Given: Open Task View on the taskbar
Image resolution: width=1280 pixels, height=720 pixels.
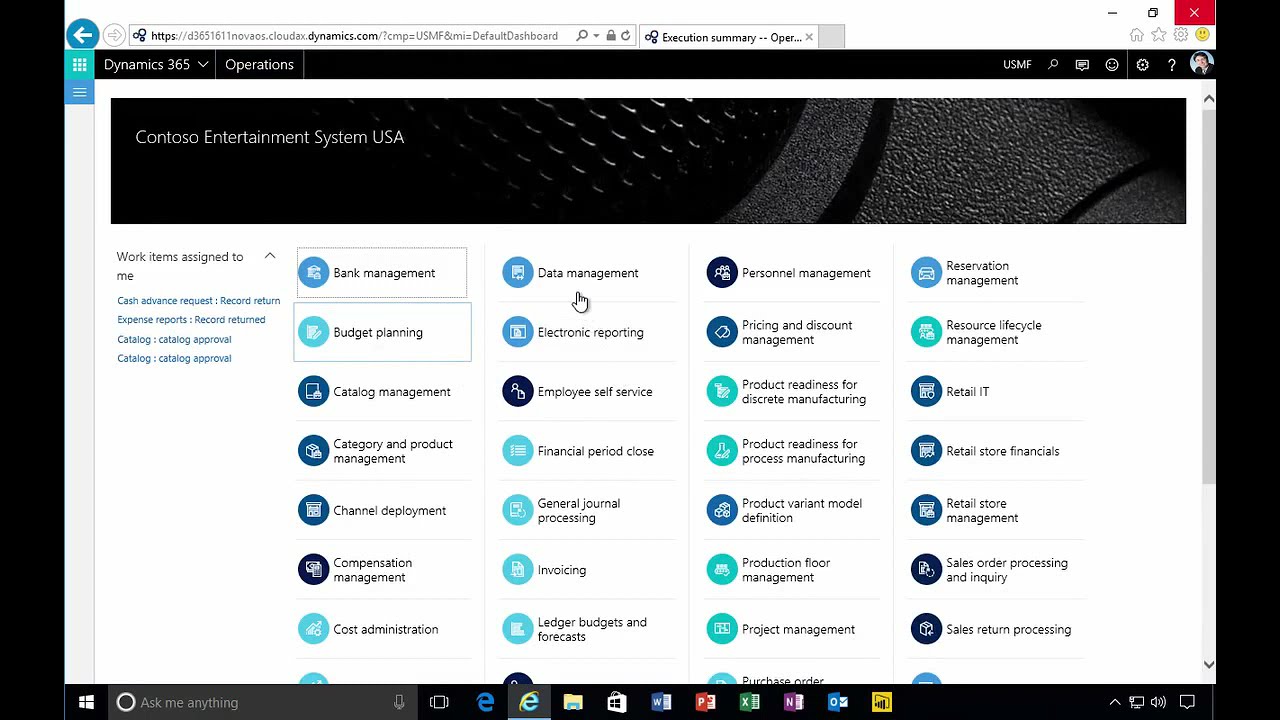Looking at the screenshot, I should pyautogui.click(x=439, y=702).
